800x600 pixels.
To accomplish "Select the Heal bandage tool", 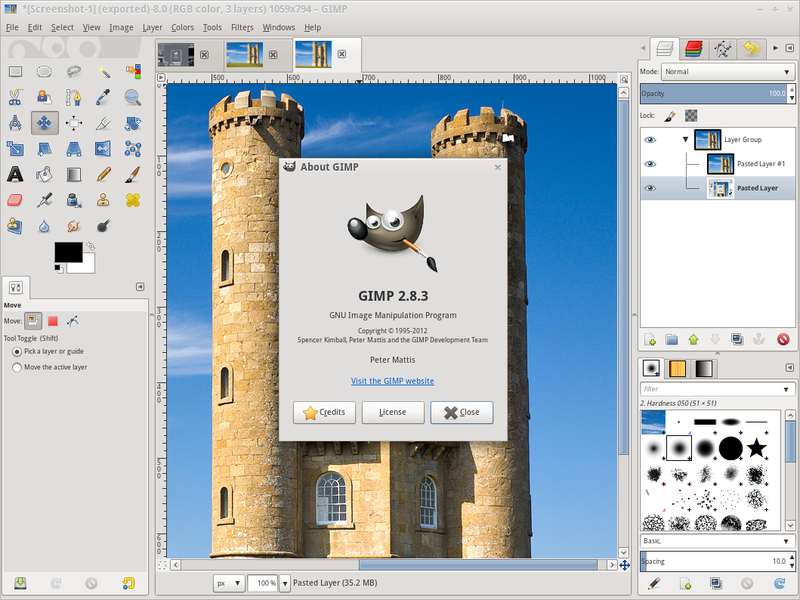I will 133,200.
